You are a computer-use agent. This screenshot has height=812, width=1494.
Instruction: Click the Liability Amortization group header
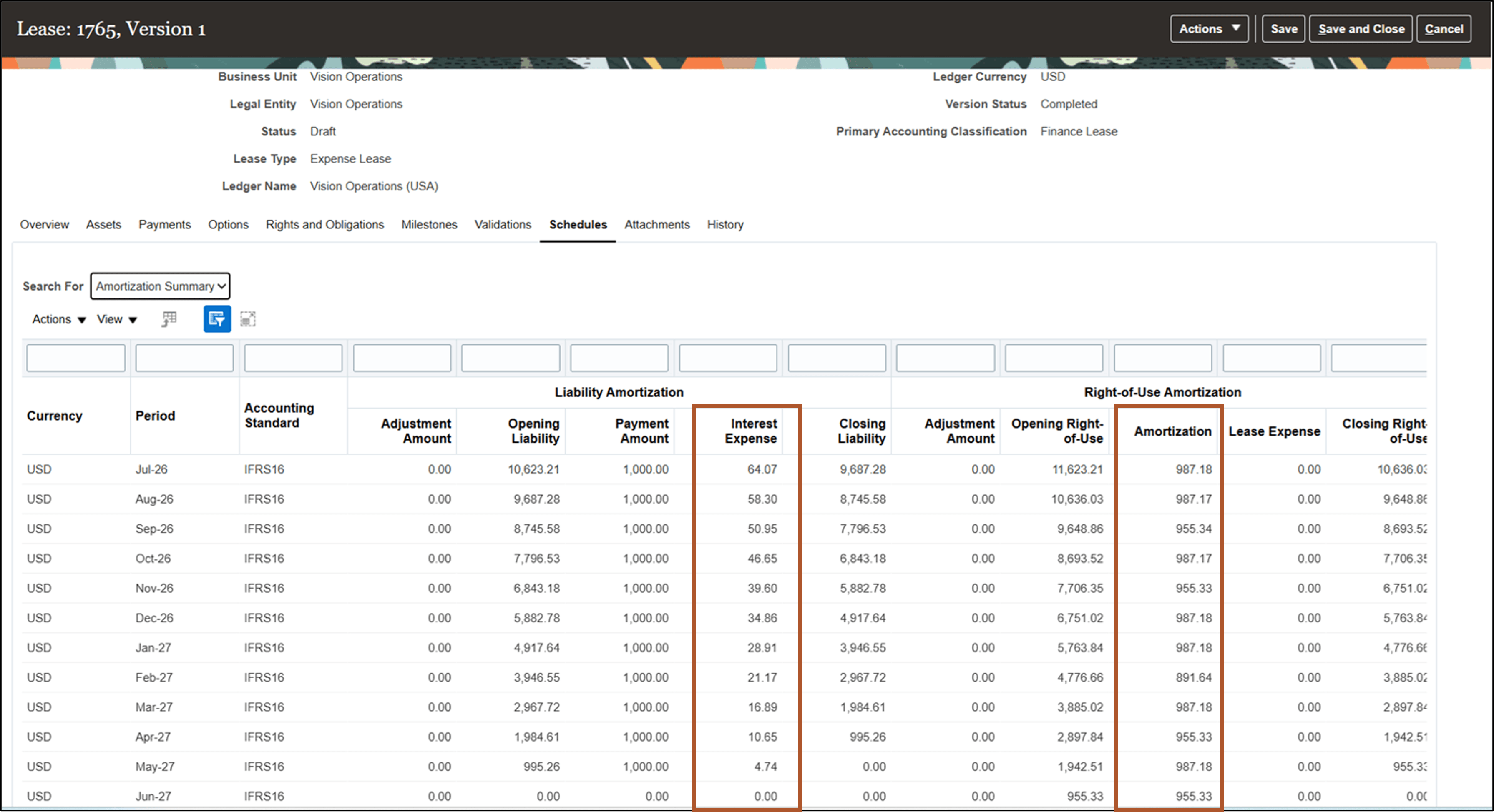(x=619, y=392)
